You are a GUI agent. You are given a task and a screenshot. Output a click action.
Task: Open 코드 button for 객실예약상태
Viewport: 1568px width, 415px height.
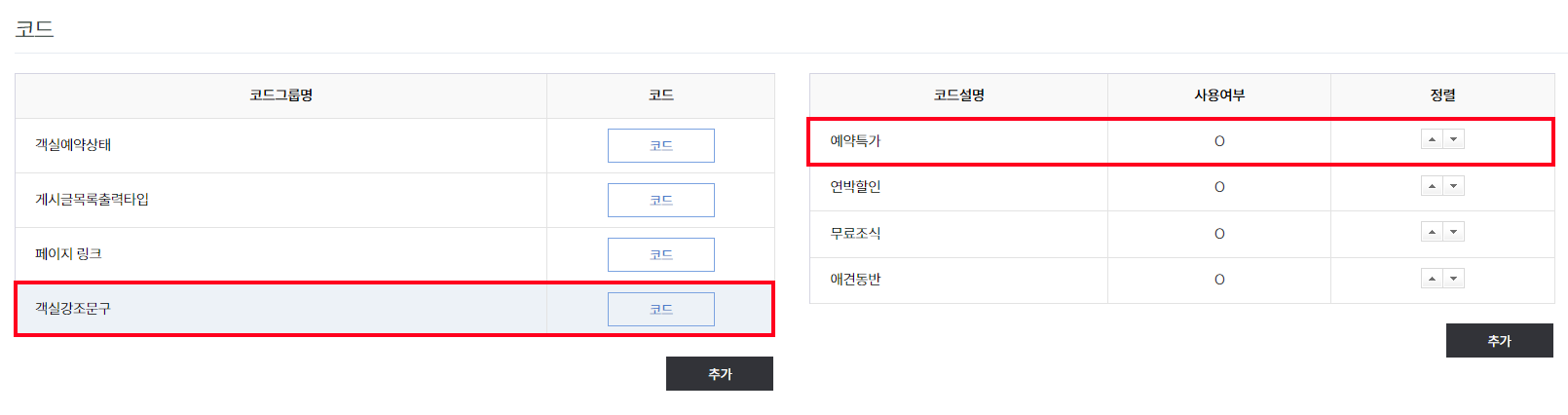pos(660,145)
